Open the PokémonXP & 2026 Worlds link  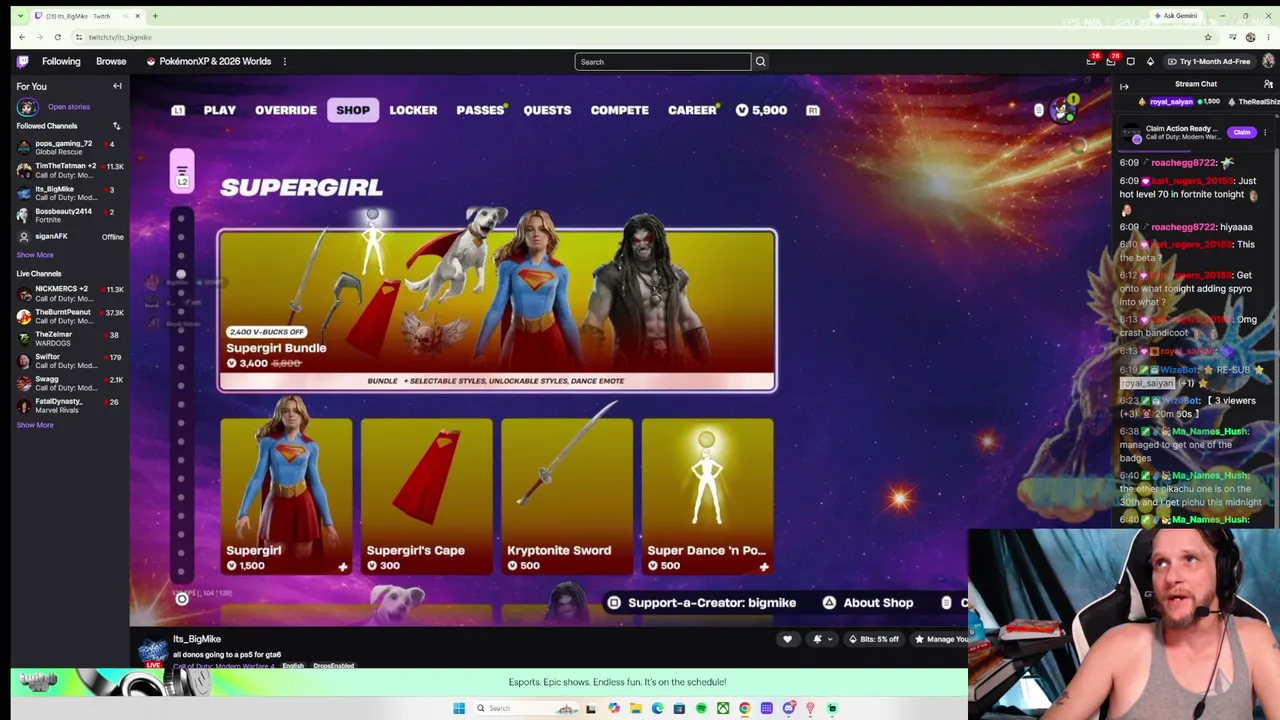click(209, 61)
